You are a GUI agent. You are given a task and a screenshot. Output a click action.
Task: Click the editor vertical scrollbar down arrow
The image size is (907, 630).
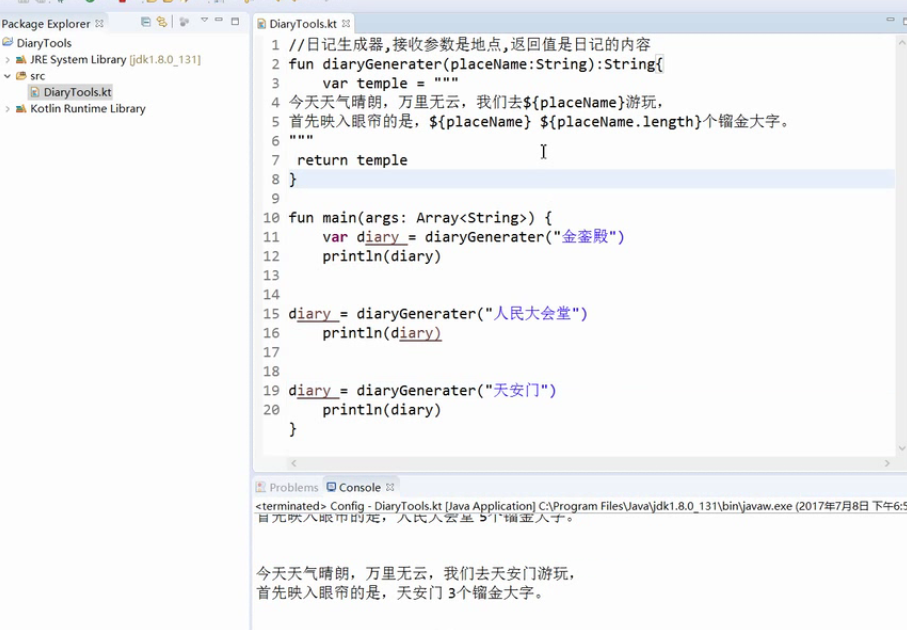[x=901, y=448]
